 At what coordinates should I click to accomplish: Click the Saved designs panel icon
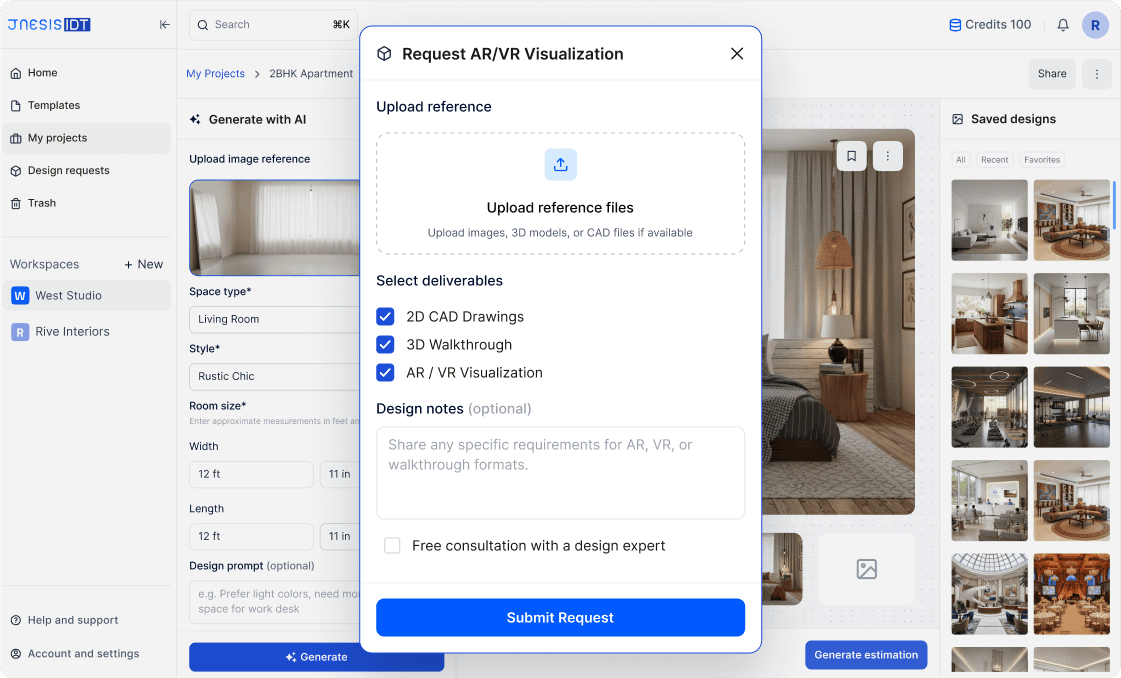(957, 119)
